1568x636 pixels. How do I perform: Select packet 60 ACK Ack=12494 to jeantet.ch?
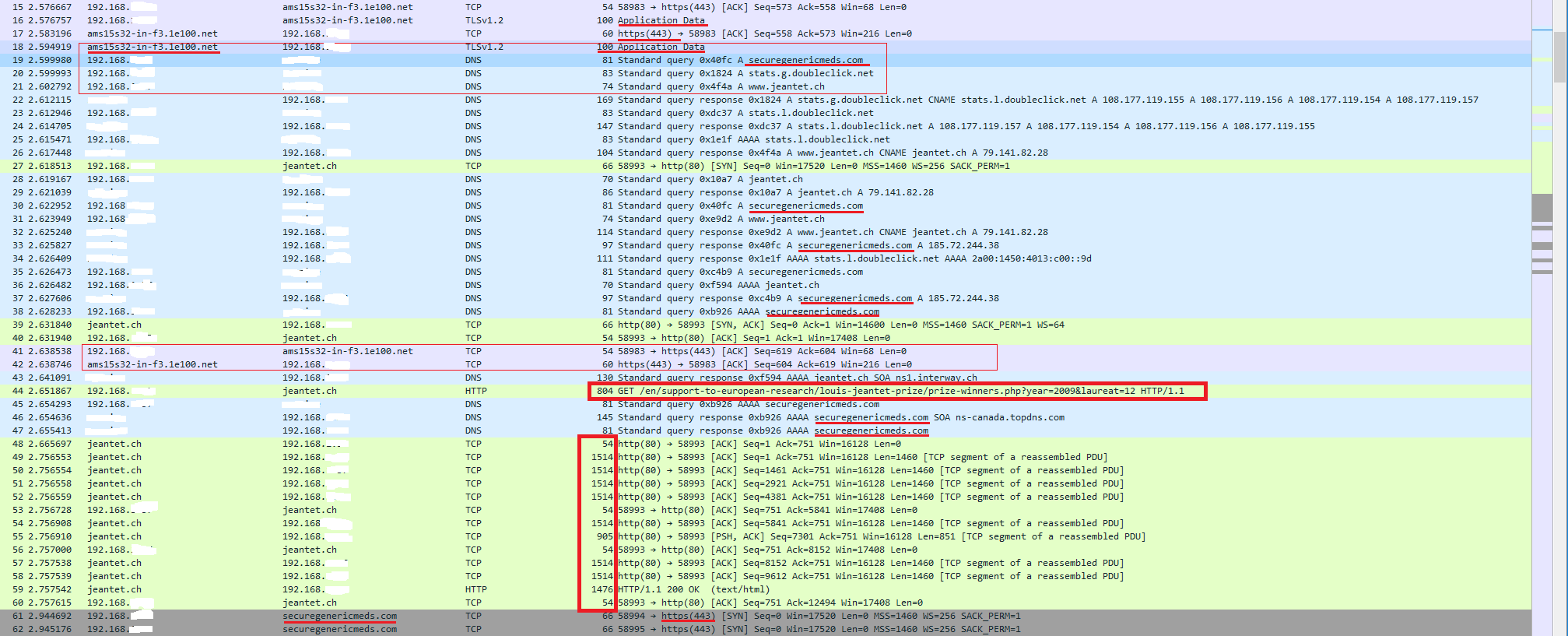pyautogui.click(x=766, y=603)
